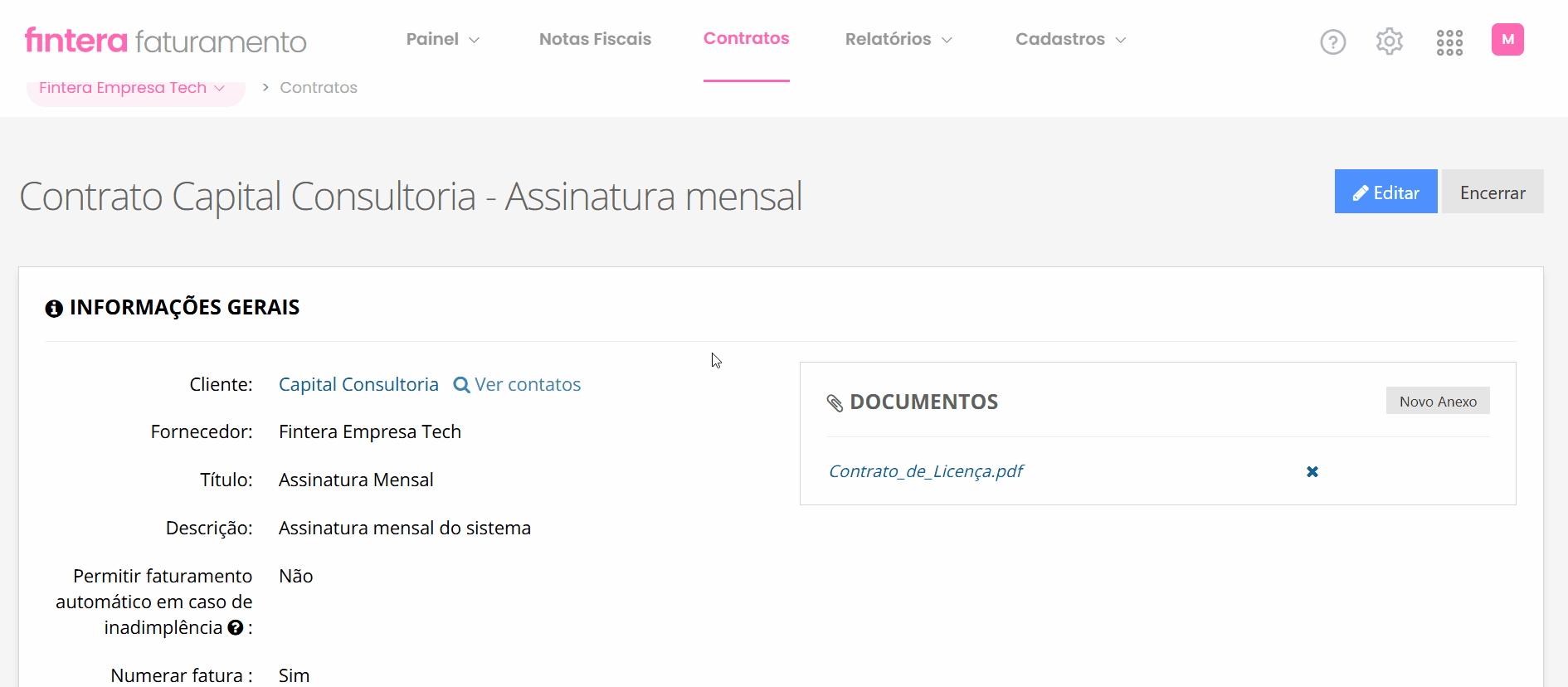Click the Fintera faturamento logo
The height and width of the screenshot is (687, 1568).
coord(165,41)
